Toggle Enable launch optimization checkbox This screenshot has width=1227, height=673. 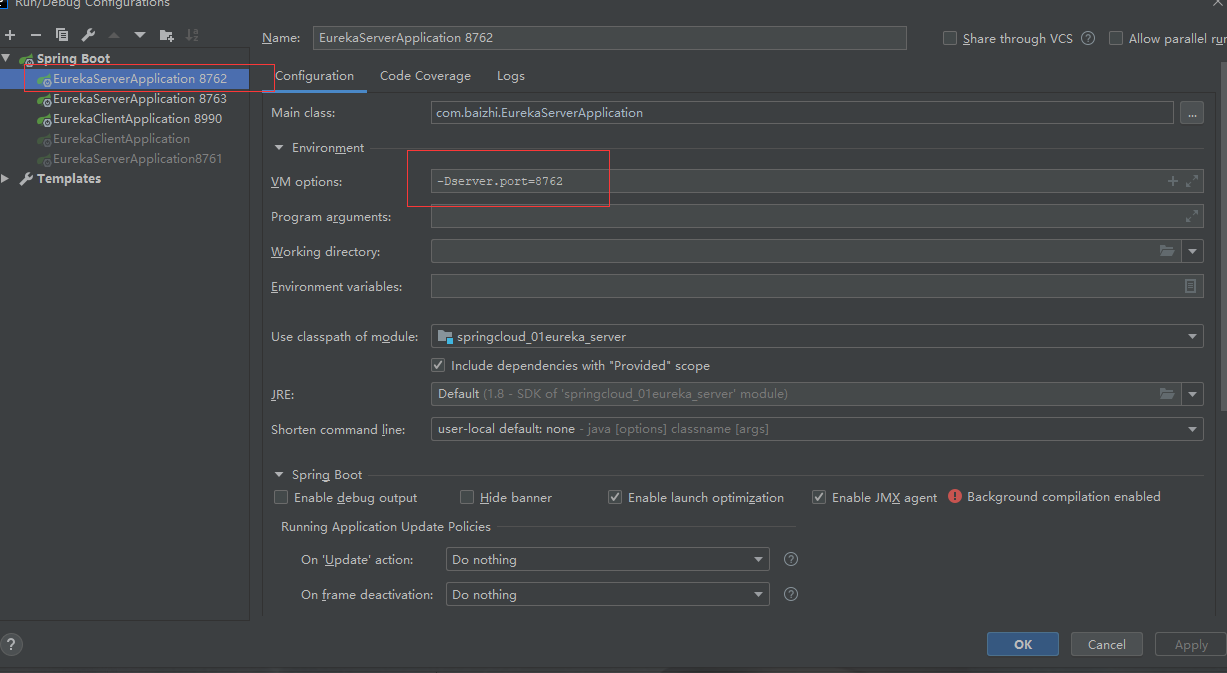[x=615, y=497]
